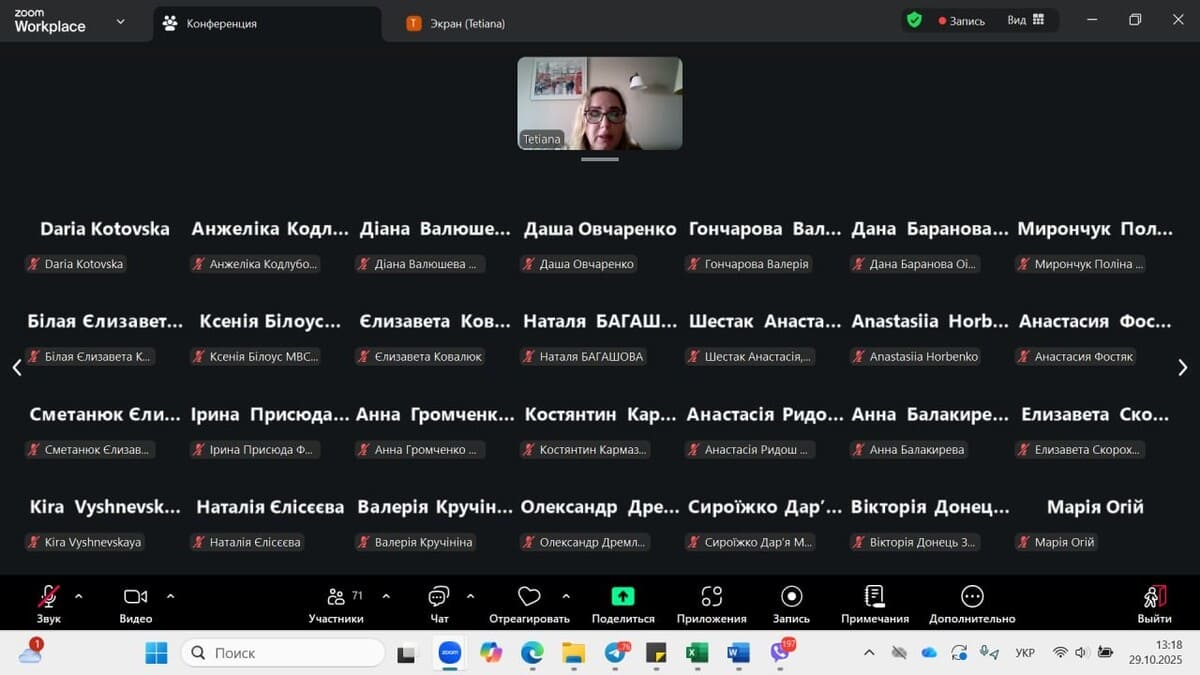Select the Конференция tab
1200x675 pixels.
click(221, 23)
